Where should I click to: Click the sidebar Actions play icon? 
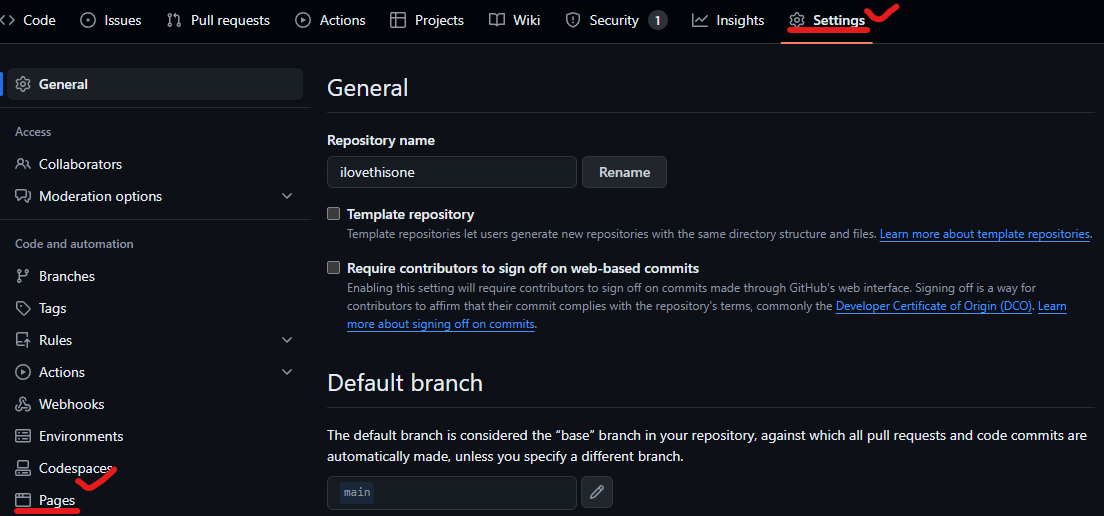[x=23, y=372]
